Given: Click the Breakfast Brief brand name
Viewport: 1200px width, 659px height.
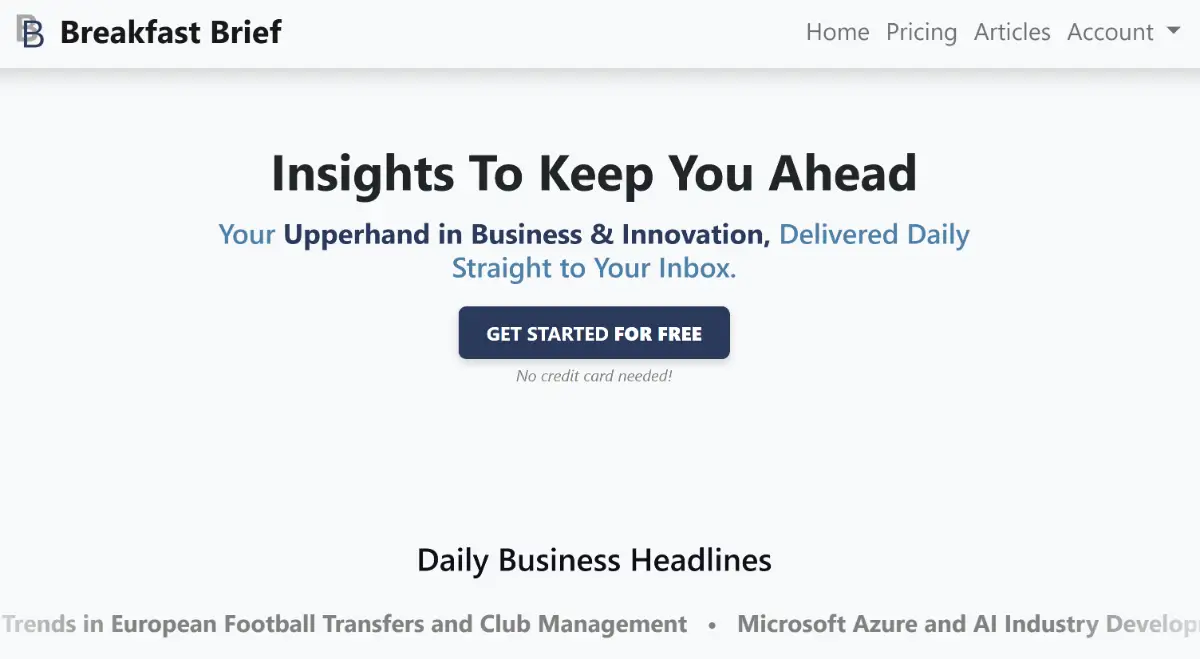Looking at the screenshot, I should [171, 32].
